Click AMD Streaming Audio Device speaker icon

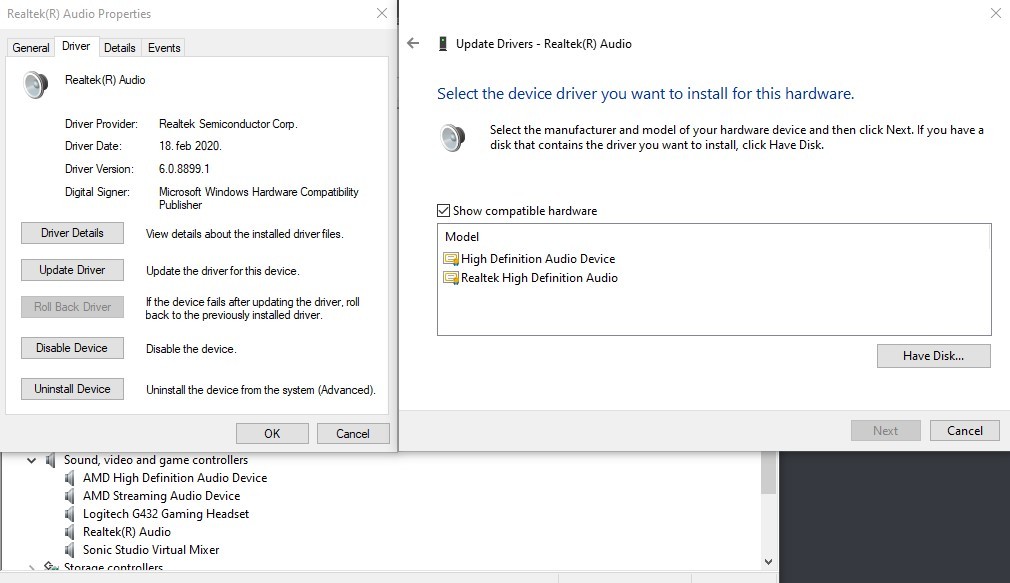70,496
